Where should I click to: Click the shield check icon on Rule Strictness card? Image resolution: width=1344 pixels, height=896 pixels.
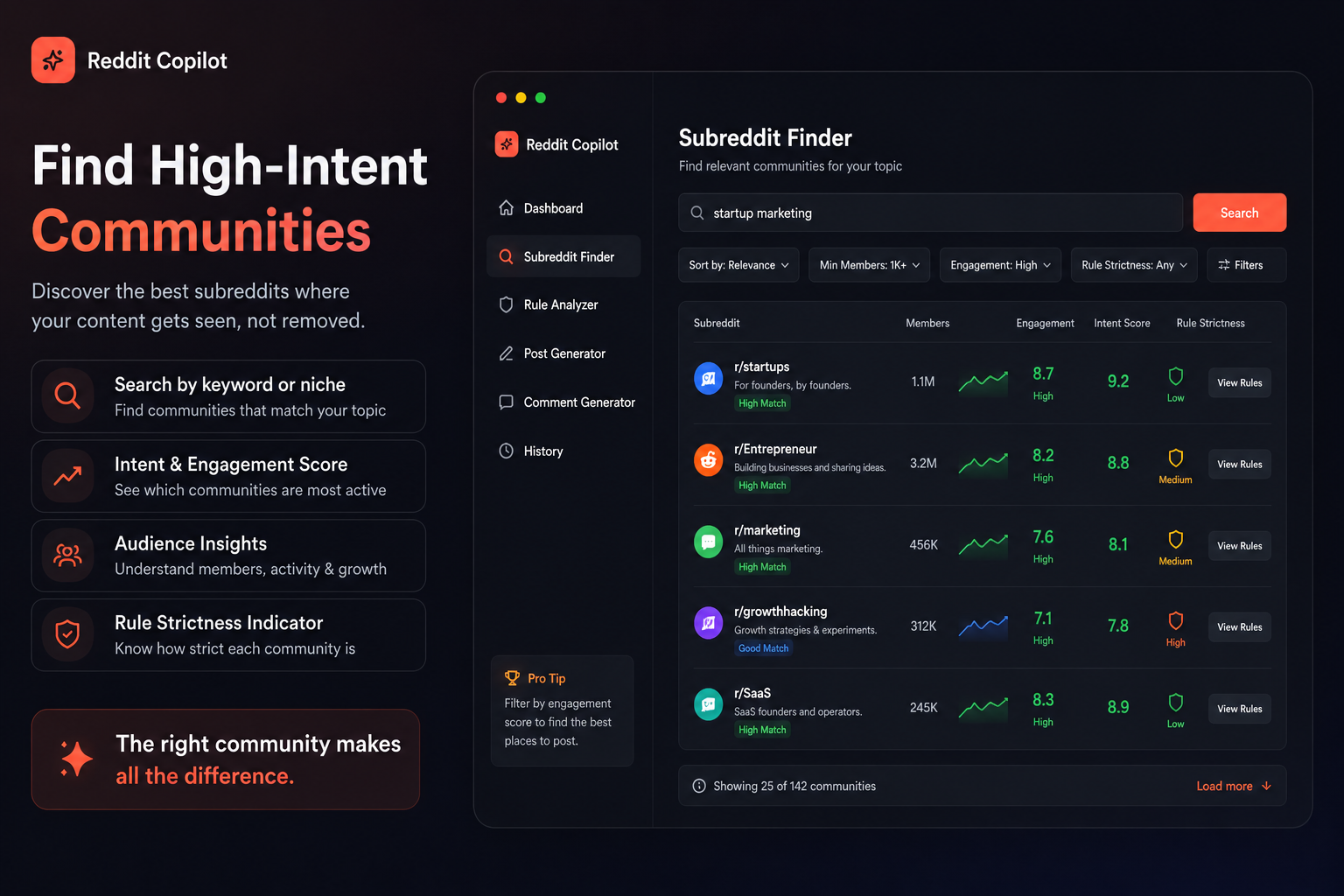pyautogui.click(x=67, y=634)
